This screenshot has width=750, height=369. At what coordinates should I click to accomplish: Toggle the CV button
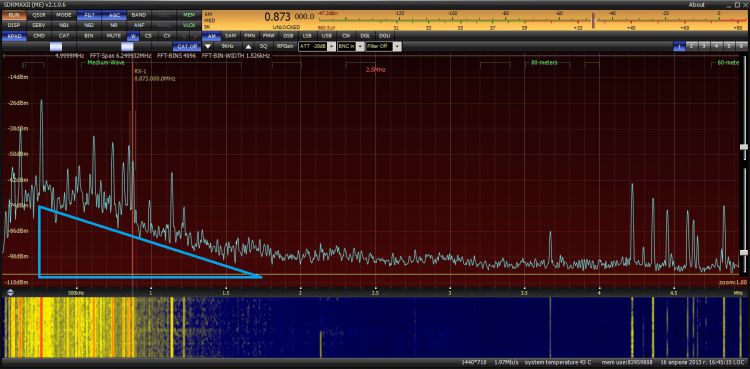(167, 35)
